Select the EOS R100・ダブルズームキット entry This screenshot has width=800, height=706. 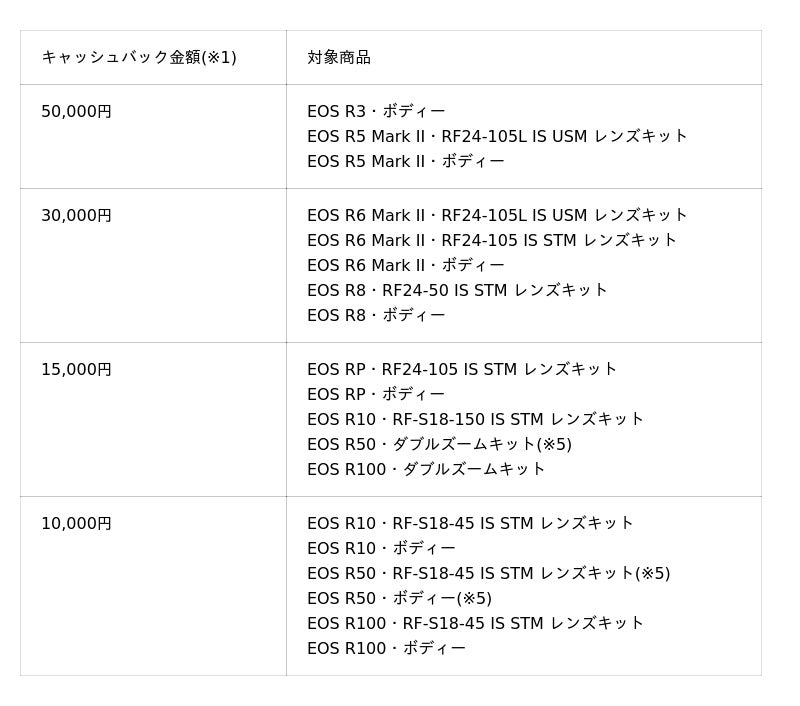(426, 469)
